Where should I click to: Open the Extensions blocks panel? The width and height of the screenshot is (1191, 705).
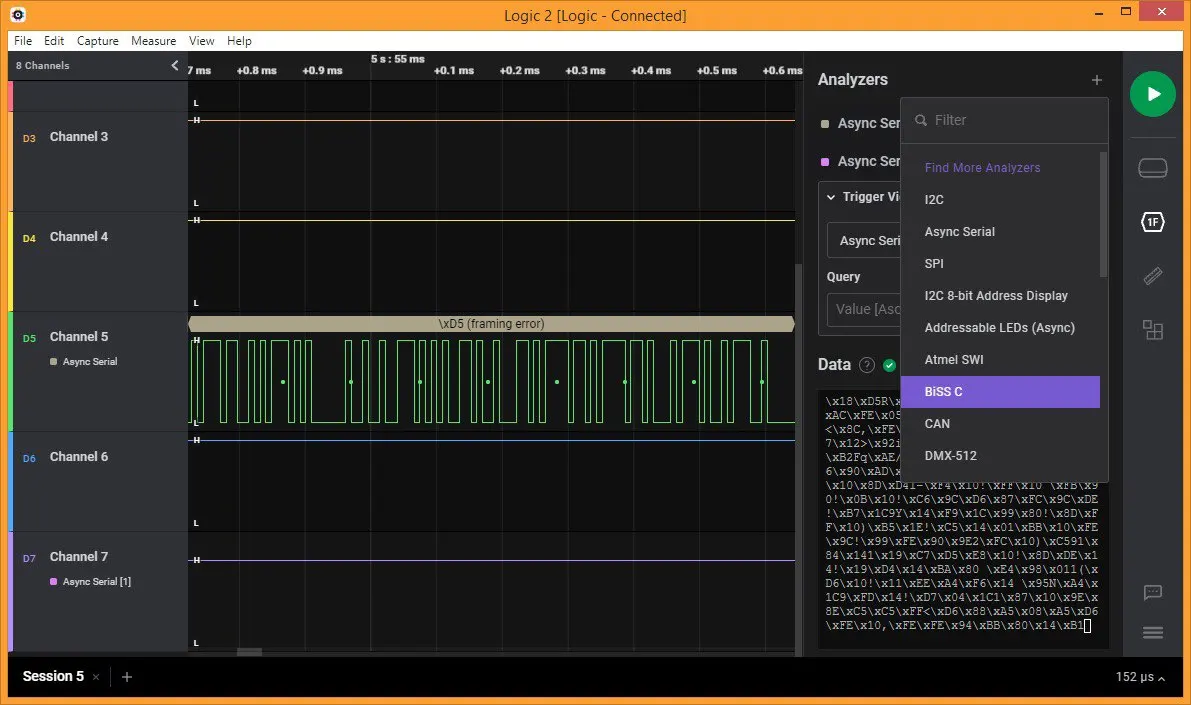click(1153, 330)
